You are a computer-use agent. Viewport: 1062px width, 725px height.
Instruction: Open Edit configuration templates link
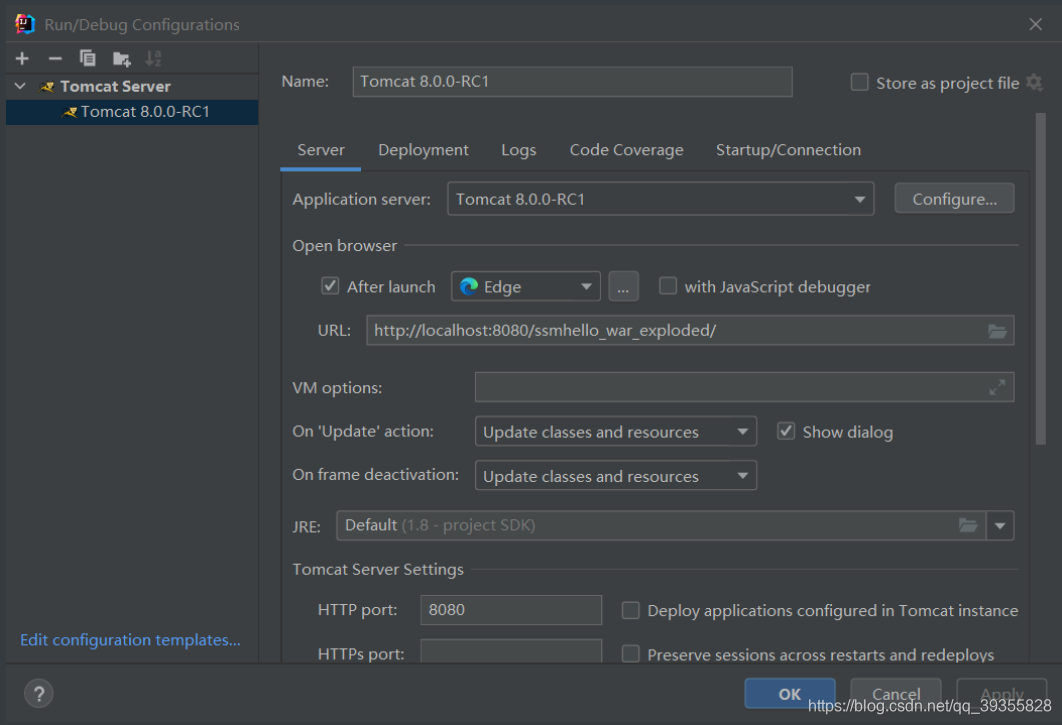click(x=130, y=640)
